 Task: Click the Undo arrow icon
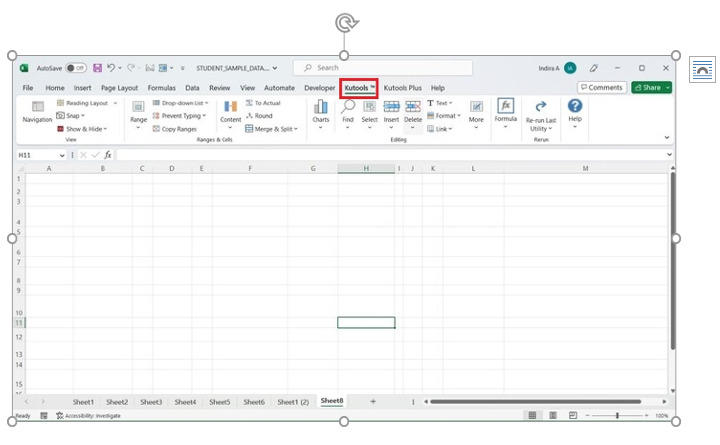coord(111,68)
